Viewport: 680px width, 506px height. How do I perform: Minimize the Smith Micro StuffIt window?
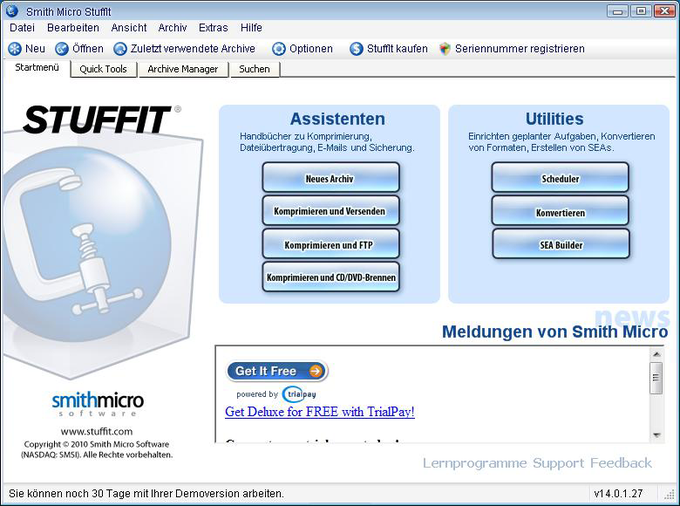point(618,11)
